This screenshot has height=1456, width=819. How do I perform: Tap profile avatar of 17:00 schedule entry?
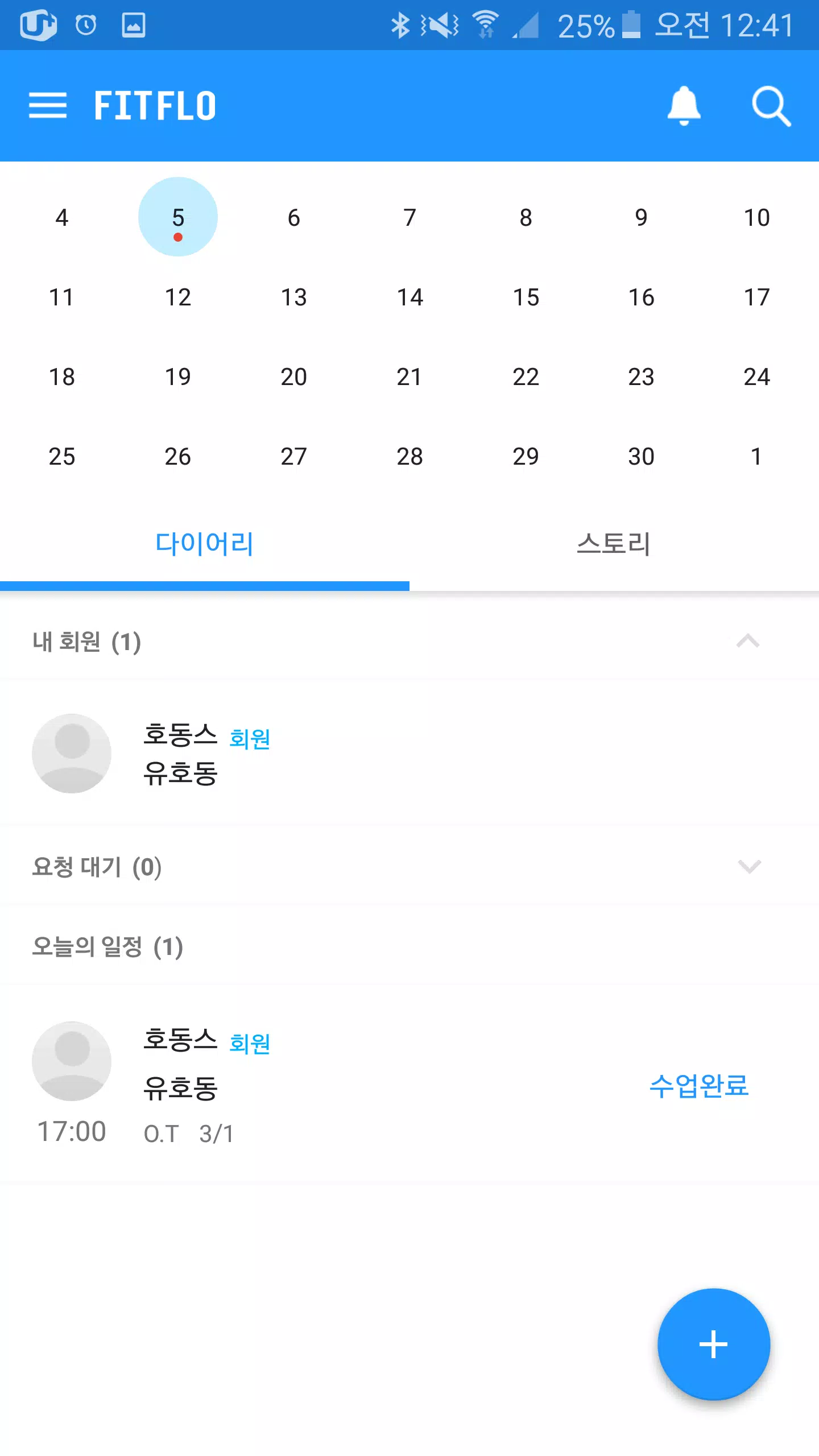(72, 1061)
